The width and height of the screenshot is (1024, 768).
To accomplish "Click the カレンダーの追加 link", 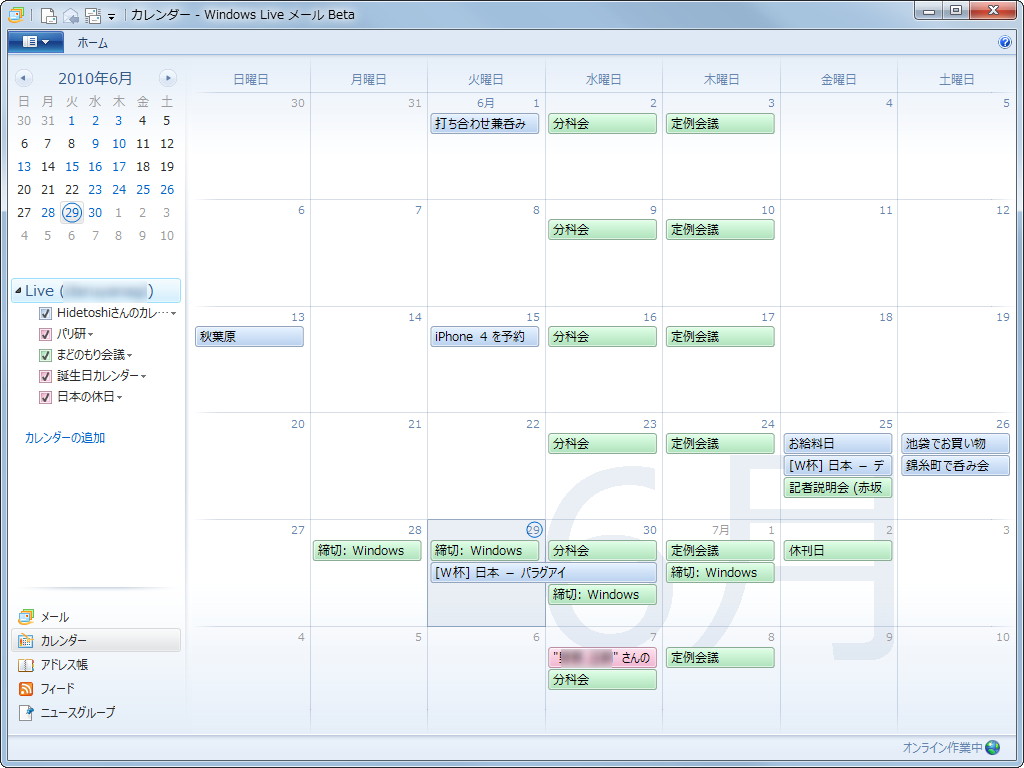I will [65, 438].
